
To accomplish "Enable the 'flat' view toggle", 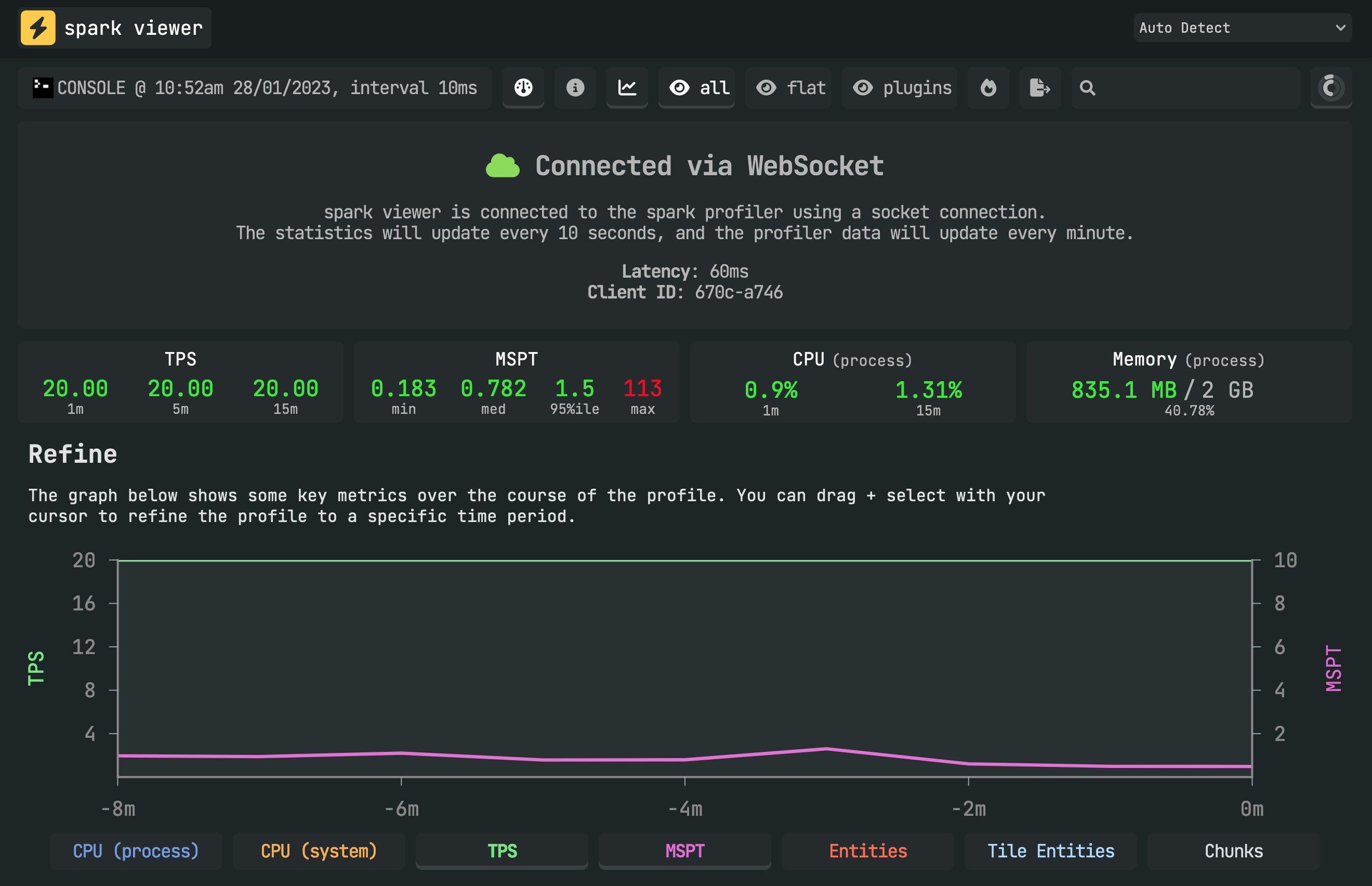I will coord(788,87).
